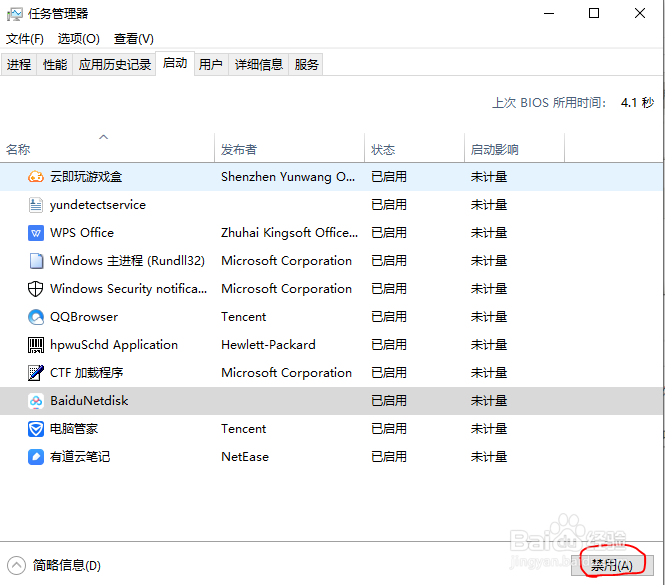Click the 禁用(A) button
This screenshot has height=585, width=665.
click(612, 565)
